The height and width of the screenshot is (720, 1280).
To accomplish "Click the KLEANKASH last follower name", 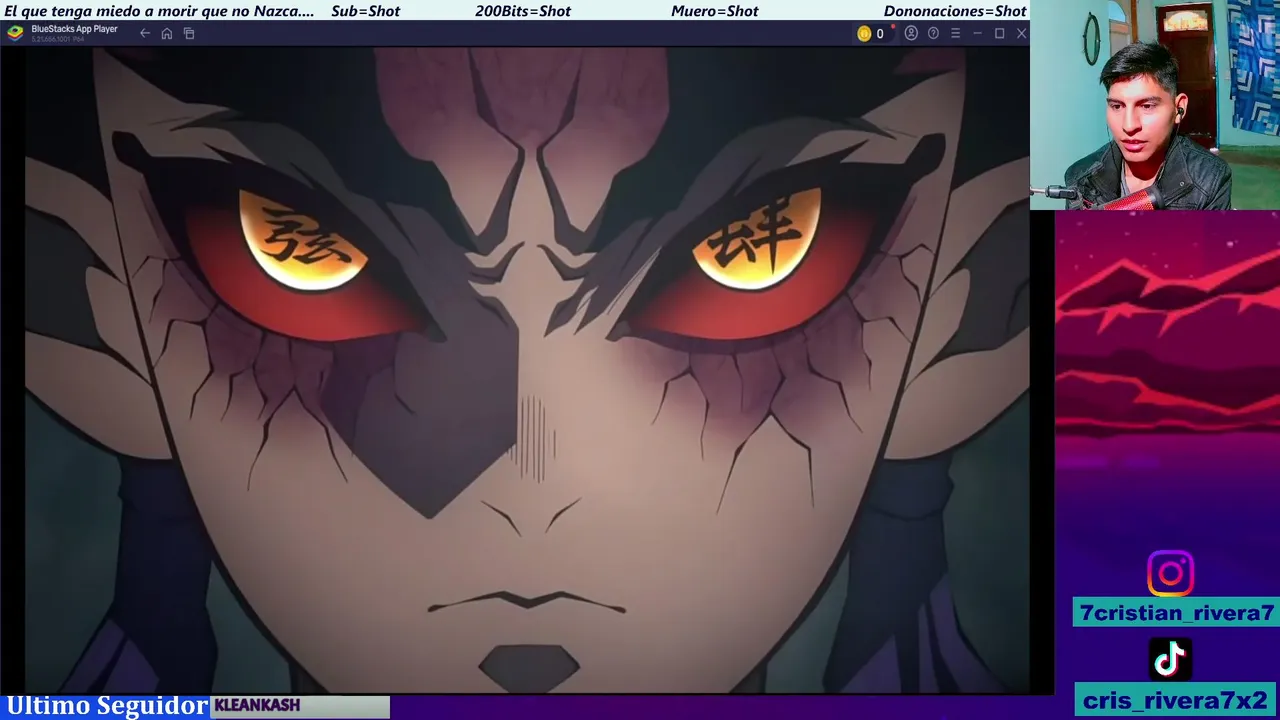I will (257, 705).
